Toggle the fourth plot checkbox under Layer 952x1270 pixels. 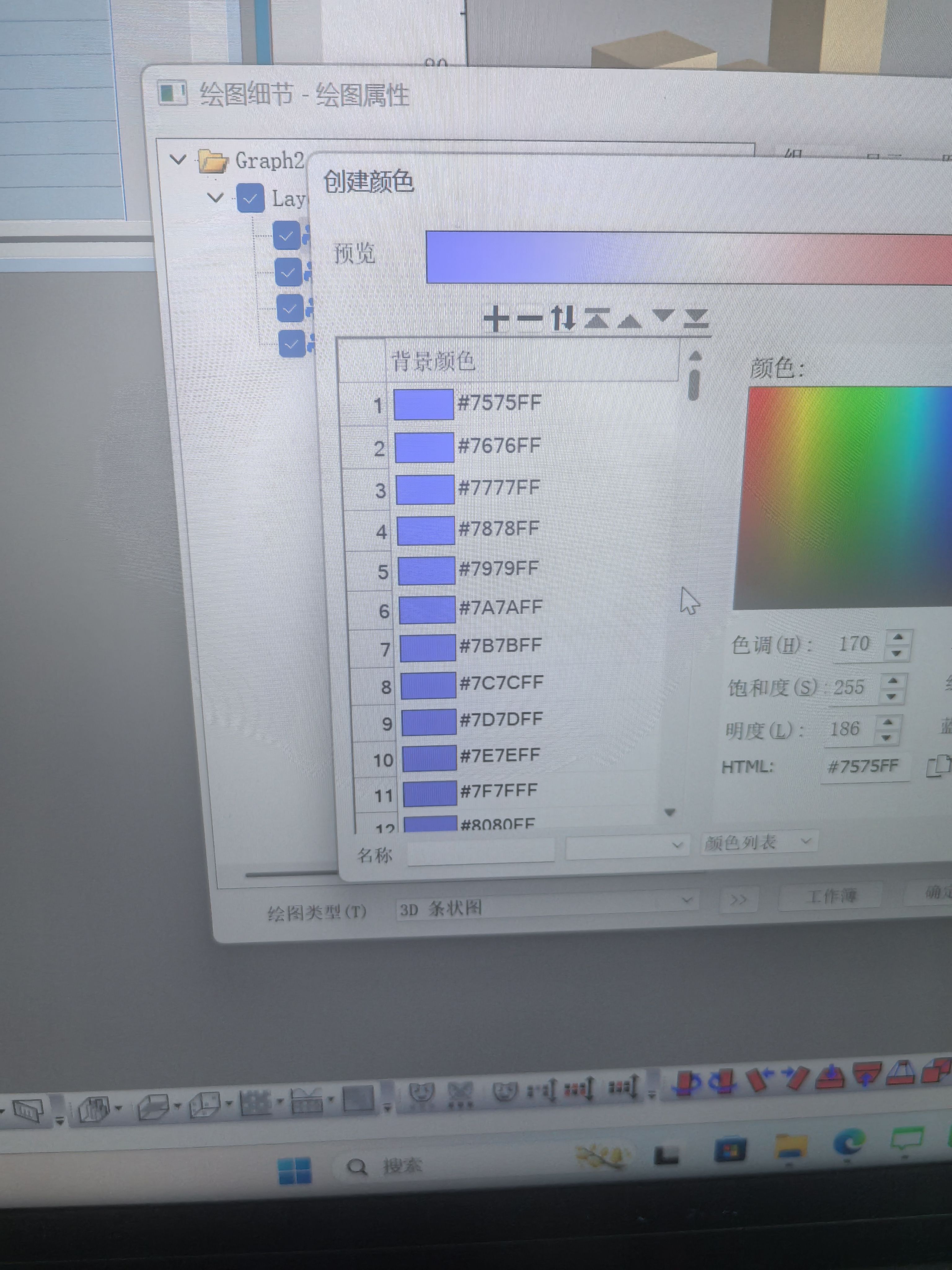pos(292,344)
